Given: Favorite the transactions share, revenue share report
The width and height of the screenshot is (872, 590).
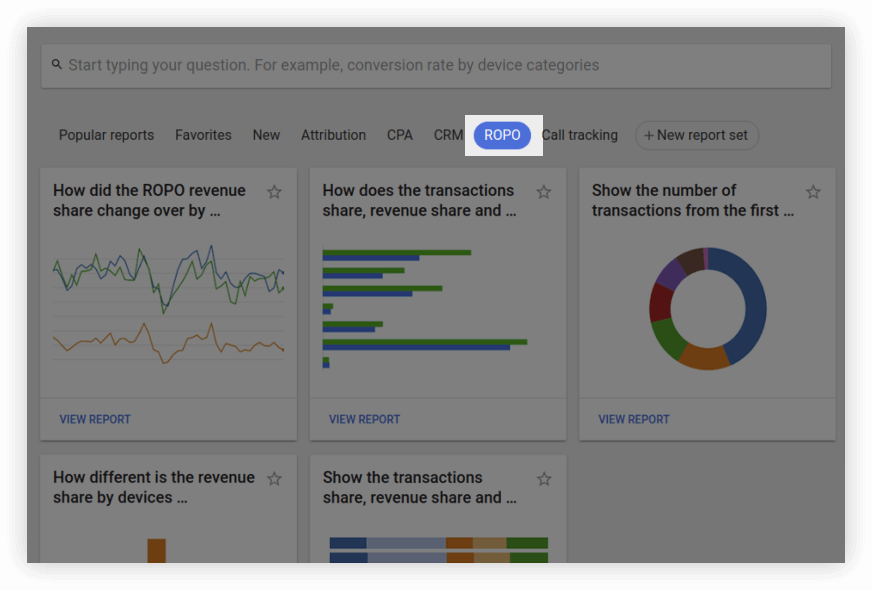Looking at the screenshot, I should [544, 192].
